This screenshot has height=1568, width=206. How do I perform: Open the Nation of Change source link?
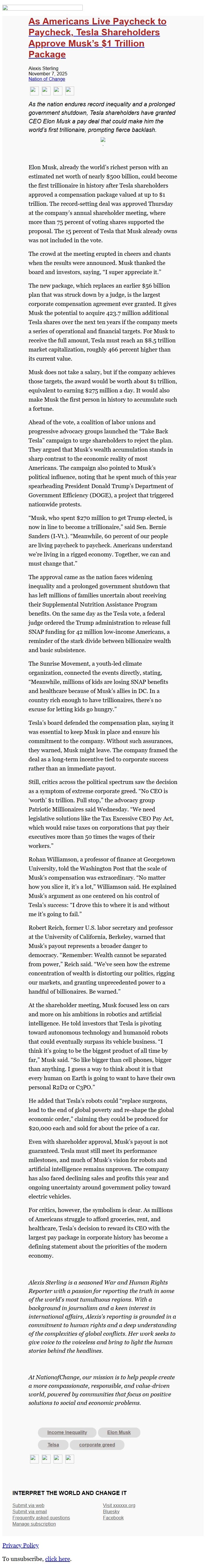[x=47, y=79]
